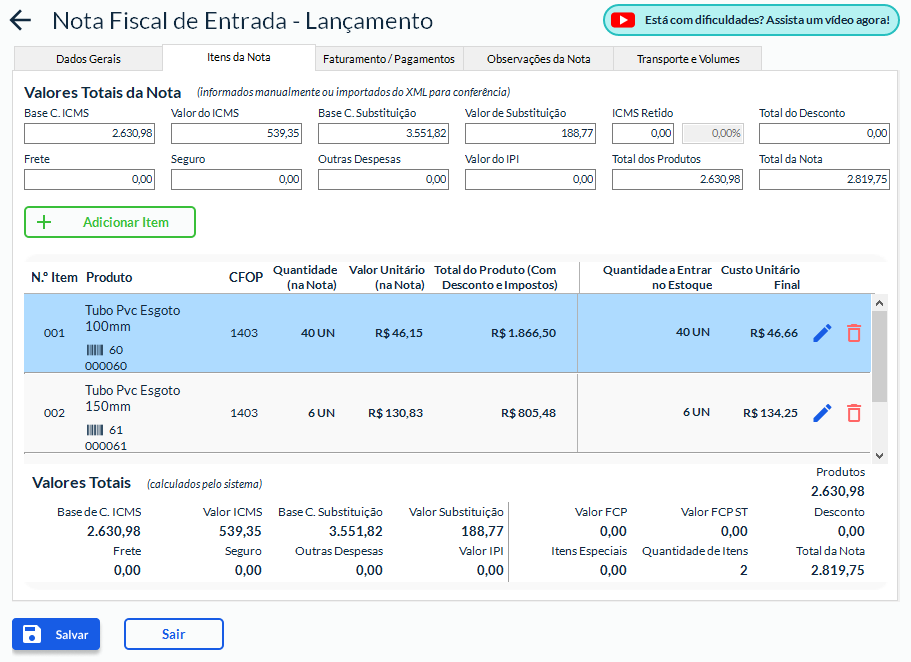Viewport: 911px width, 662px height.
Task: Click the barcode icon of item 002
Action: [95, 430]
